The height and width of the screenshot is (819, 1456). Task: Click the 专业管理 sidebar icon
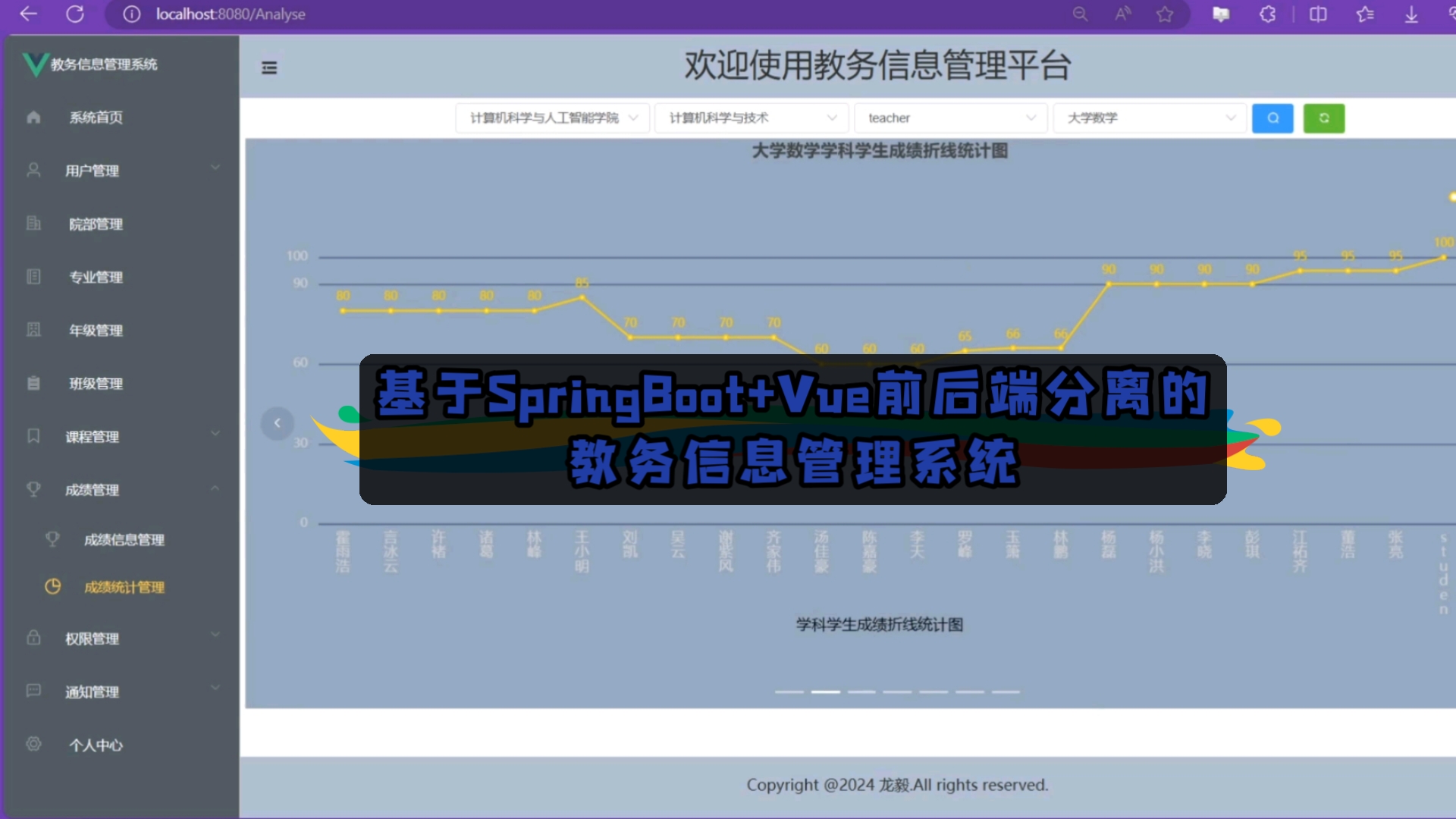point(34,276)
